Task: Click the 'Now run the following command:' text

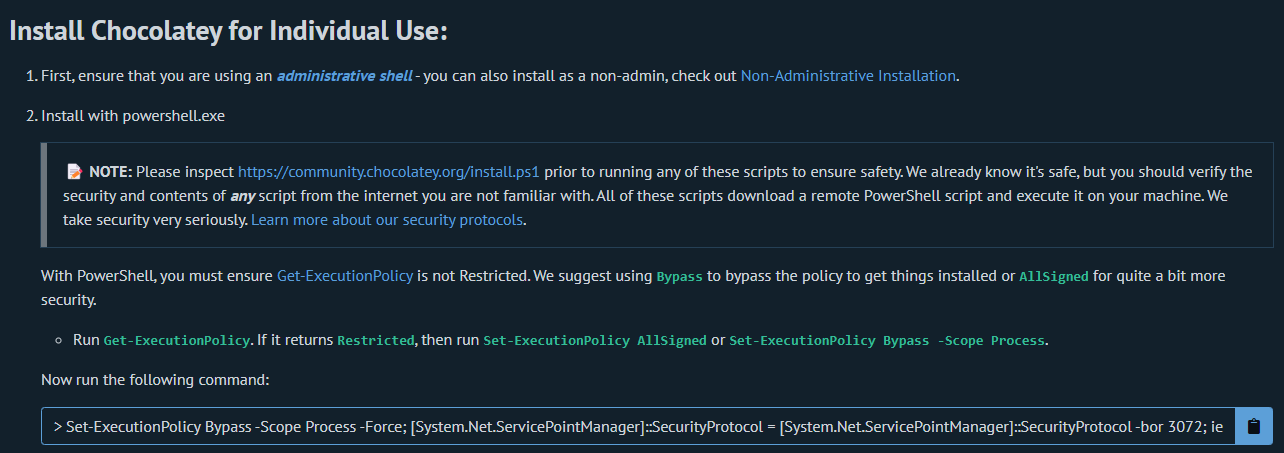Action: tap(155, 380)
